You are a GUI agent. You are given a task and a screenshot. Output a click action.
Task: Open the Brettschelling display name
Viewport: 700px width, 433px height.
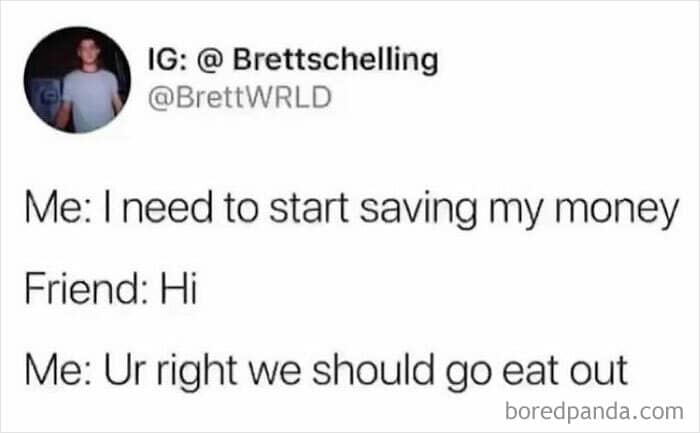(335, 59)
